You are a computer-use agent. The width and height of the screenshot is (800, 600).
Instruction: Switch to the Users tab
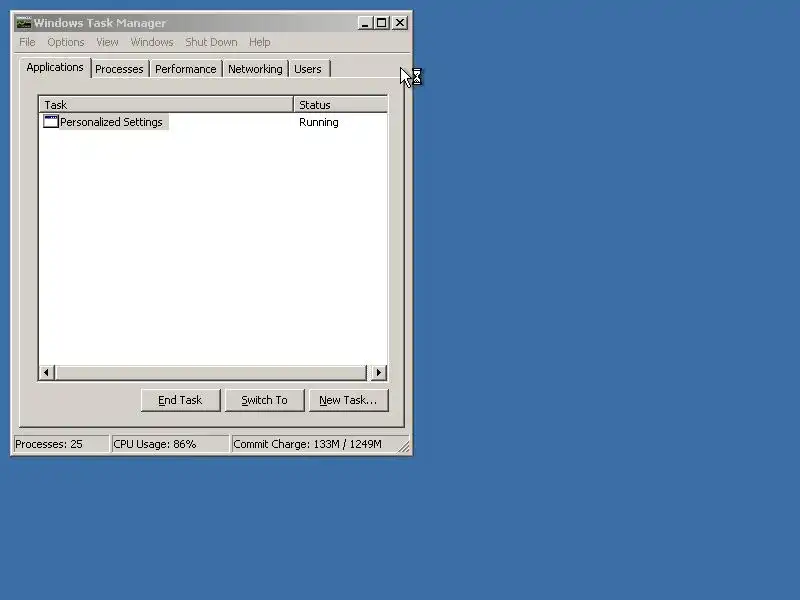308,69
